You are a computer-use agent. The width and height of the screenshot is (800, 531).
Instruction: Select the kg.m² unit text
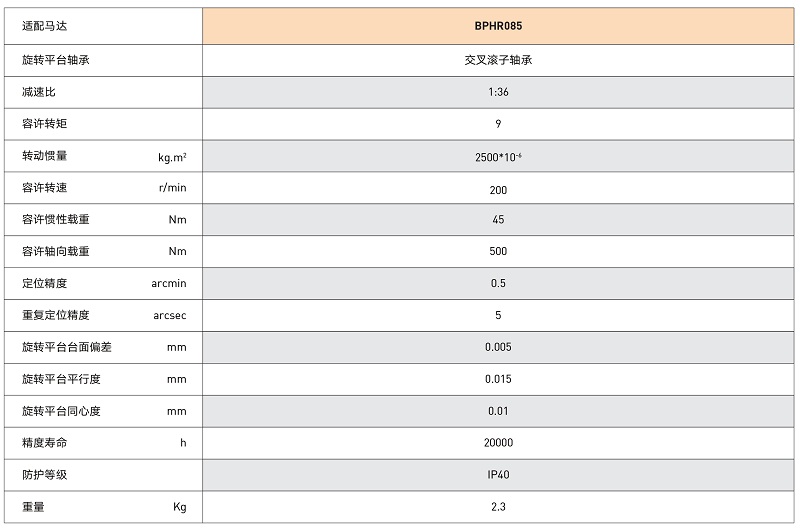(171, 157)
